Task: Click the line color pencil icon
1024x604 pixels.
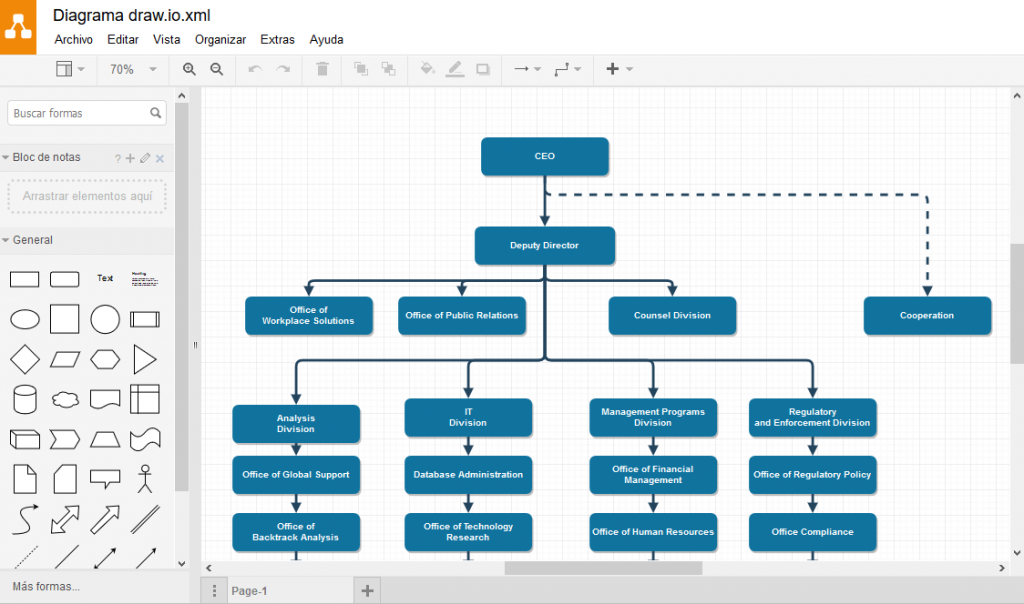Action: click(455, 69)
